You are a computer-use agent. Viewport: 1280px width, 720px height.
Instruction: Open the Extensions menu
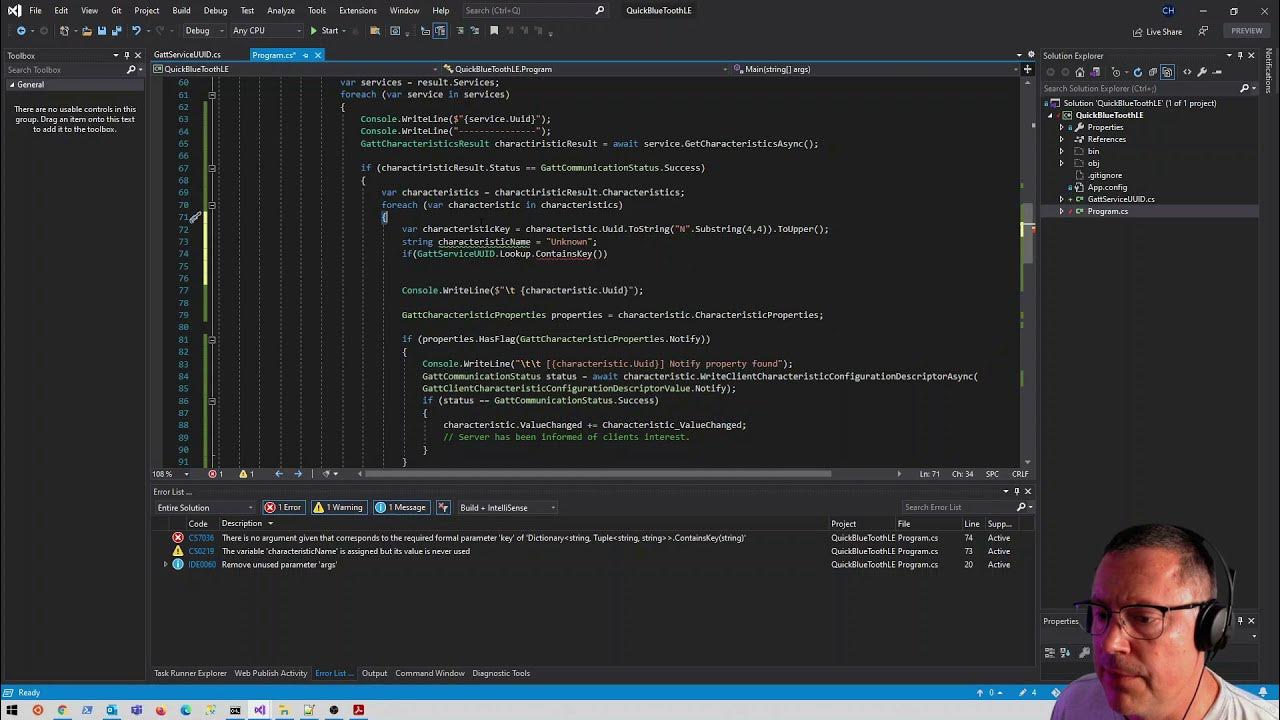pos(358,11)
